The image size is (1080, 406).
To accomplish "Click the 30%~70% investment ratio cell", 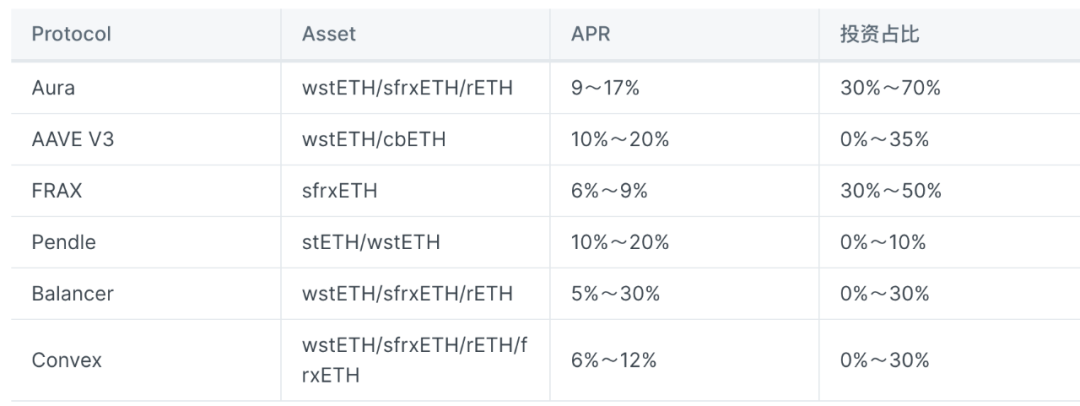I will [891, 88].
